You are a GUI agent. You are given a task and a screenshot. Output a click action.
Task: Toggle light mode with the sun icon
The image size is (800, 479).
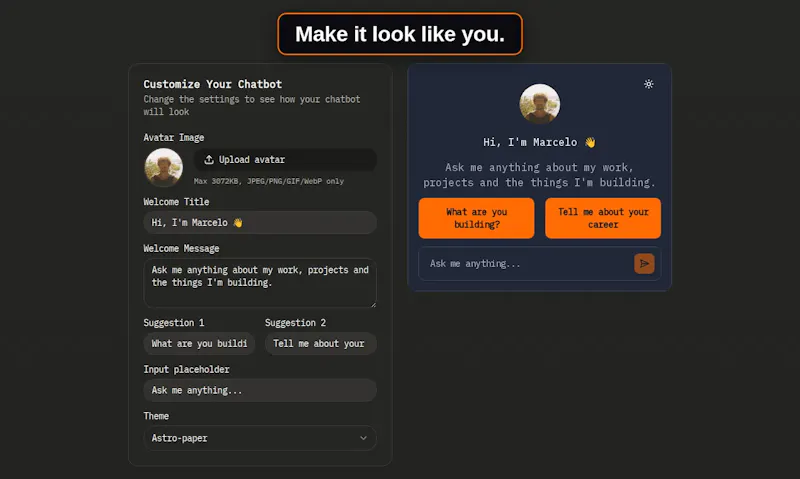tap(648, 84)
